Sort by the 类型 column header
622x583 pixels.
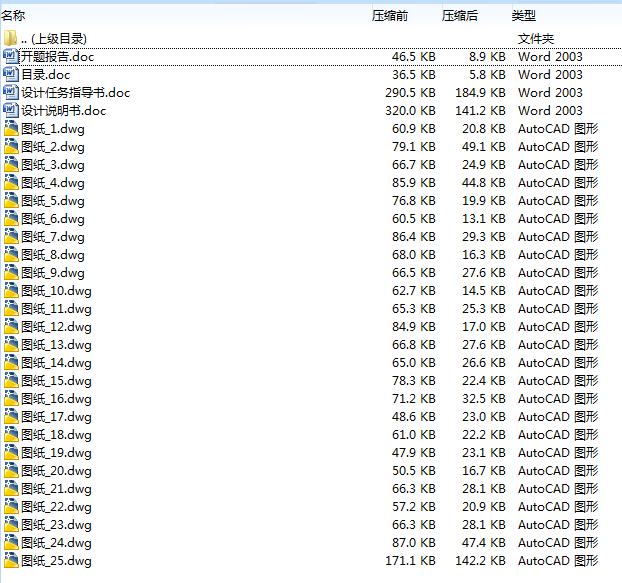[x=524, y=15]
